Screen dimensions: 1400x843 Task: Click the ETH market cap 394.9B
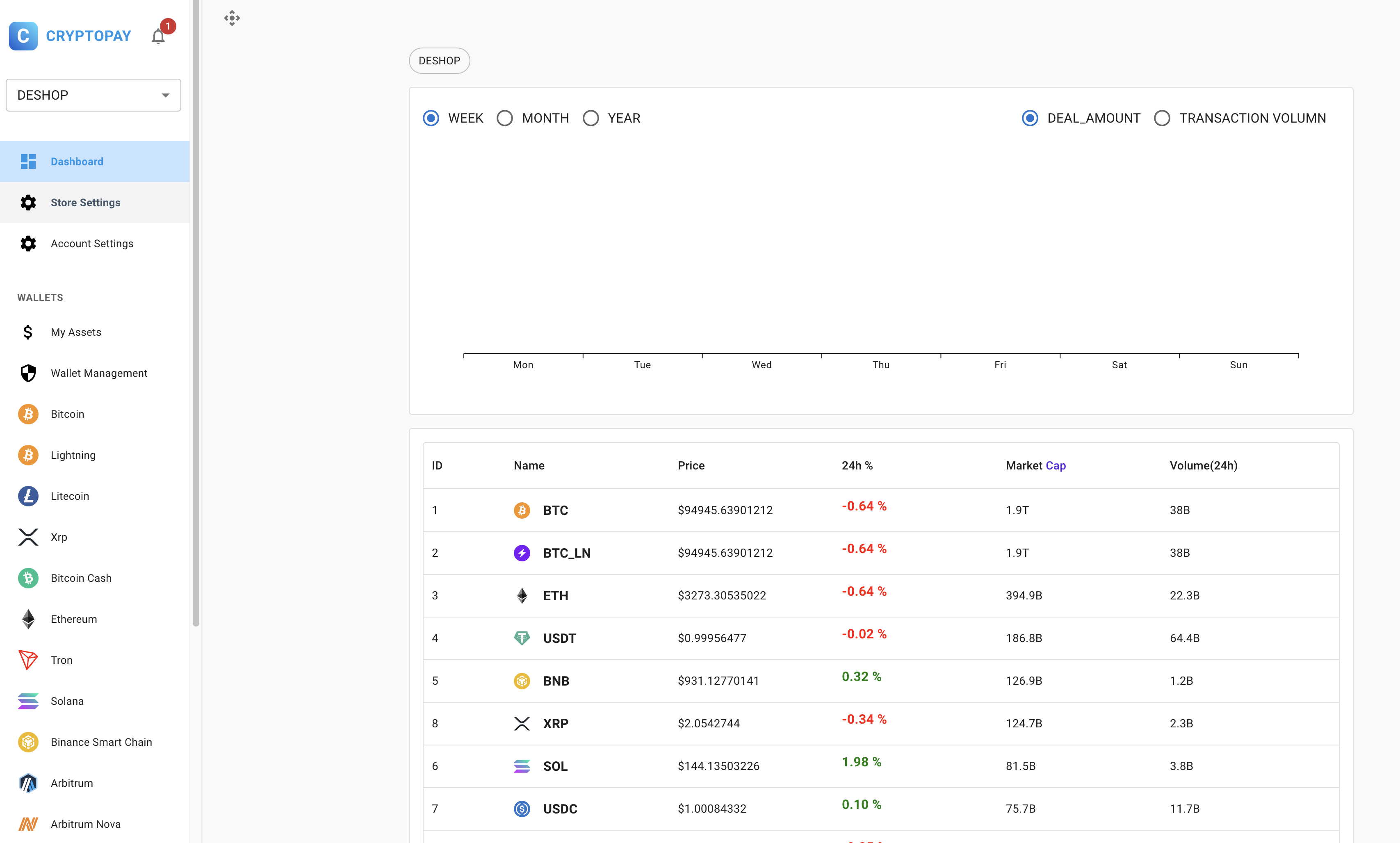tap(1024, 595)
